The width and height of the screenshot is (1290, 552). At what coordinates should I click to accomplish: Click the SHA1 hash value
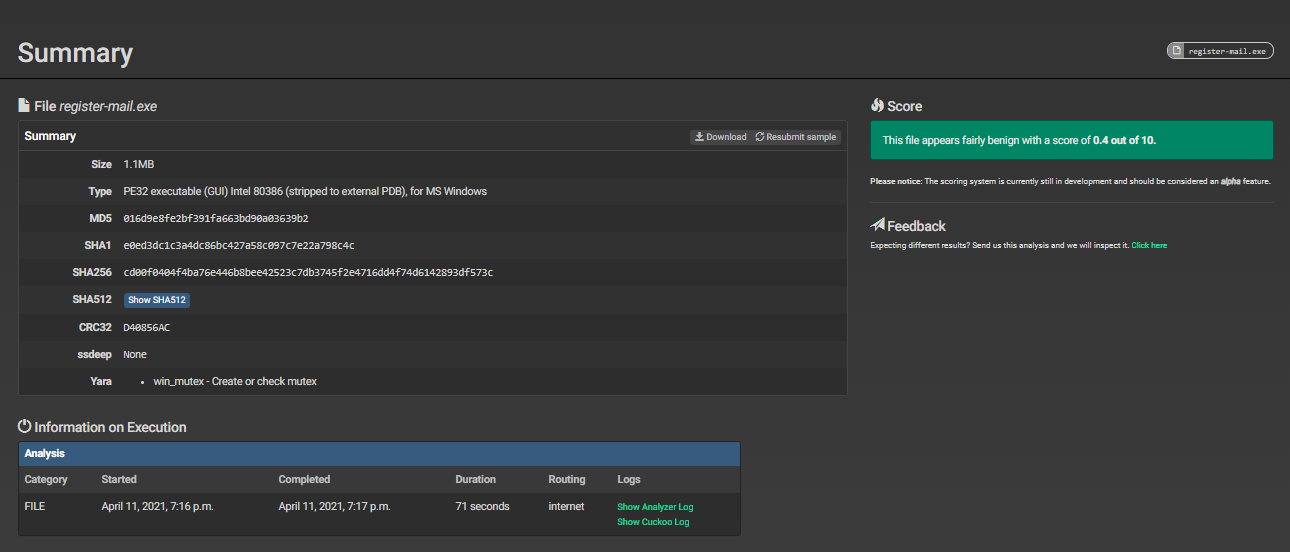tap(238, 245)
